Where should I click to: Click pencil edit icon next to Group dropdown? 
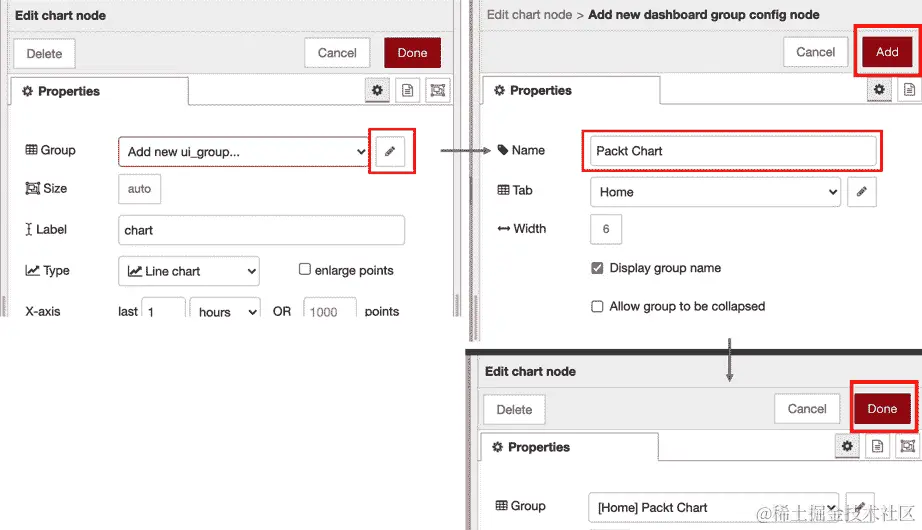[x=390, y=151]
